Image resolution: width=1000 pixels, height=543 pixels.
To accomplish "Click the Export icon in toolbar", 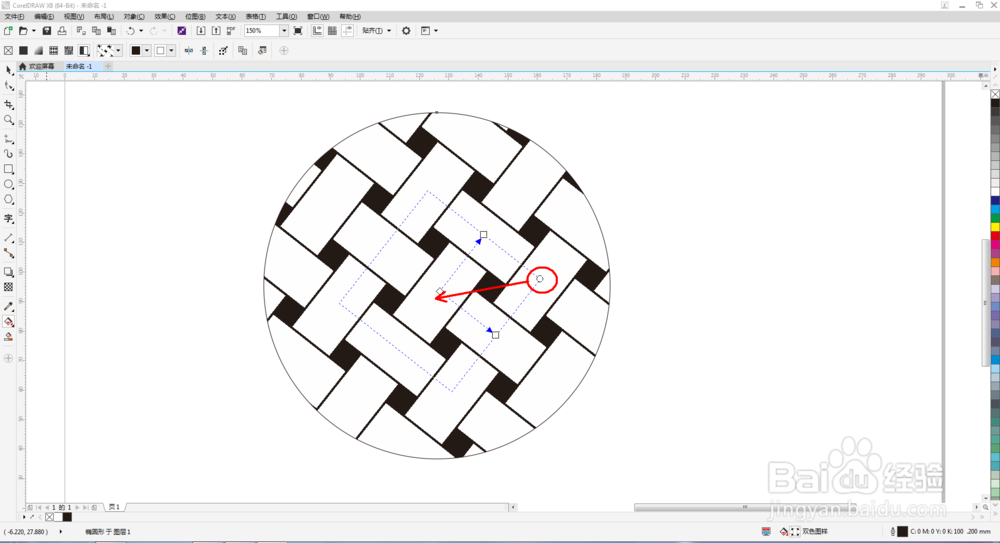I will 216,31.
